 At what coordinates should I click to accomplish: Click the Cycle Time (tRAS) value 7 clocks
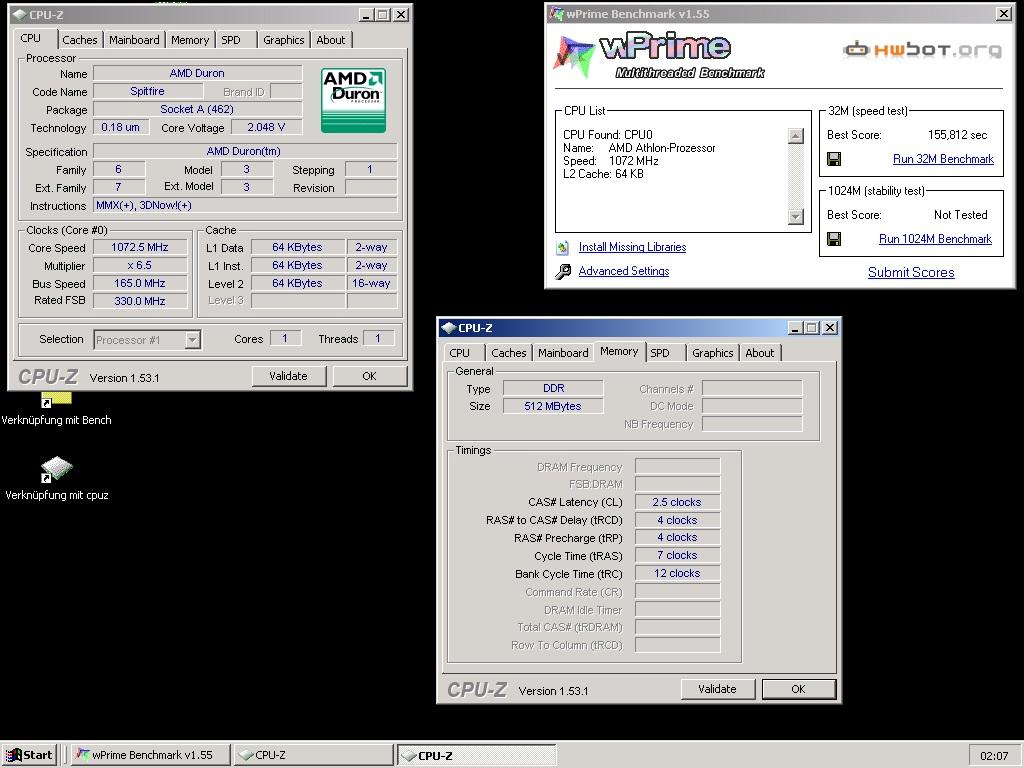pos(677,555)
